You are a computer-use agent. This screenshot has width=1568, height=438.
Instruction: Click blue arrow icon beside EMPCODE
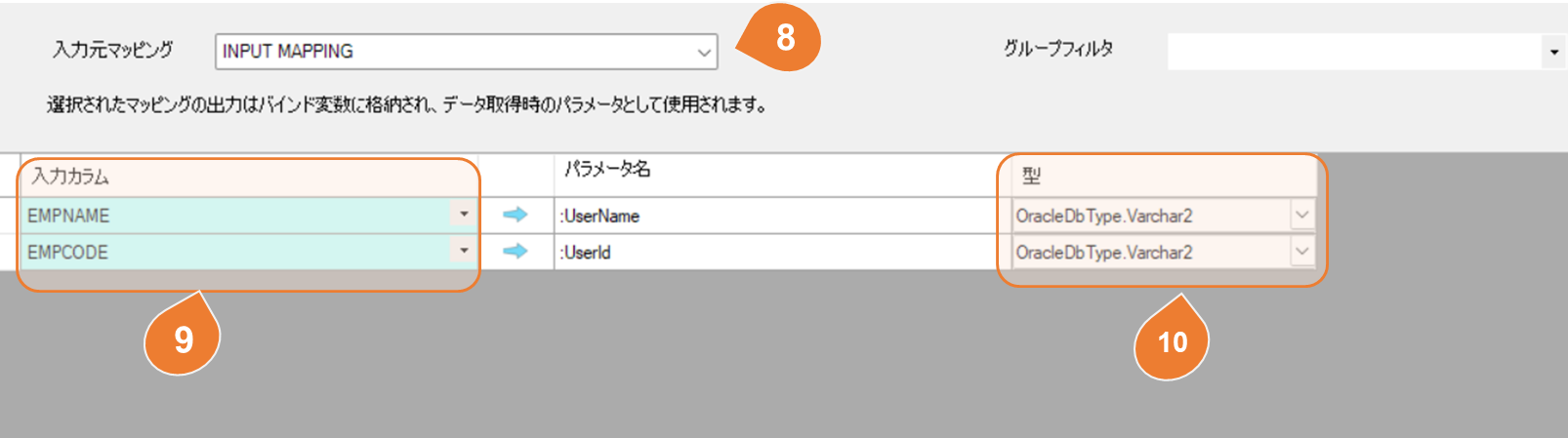pos(516,252)
